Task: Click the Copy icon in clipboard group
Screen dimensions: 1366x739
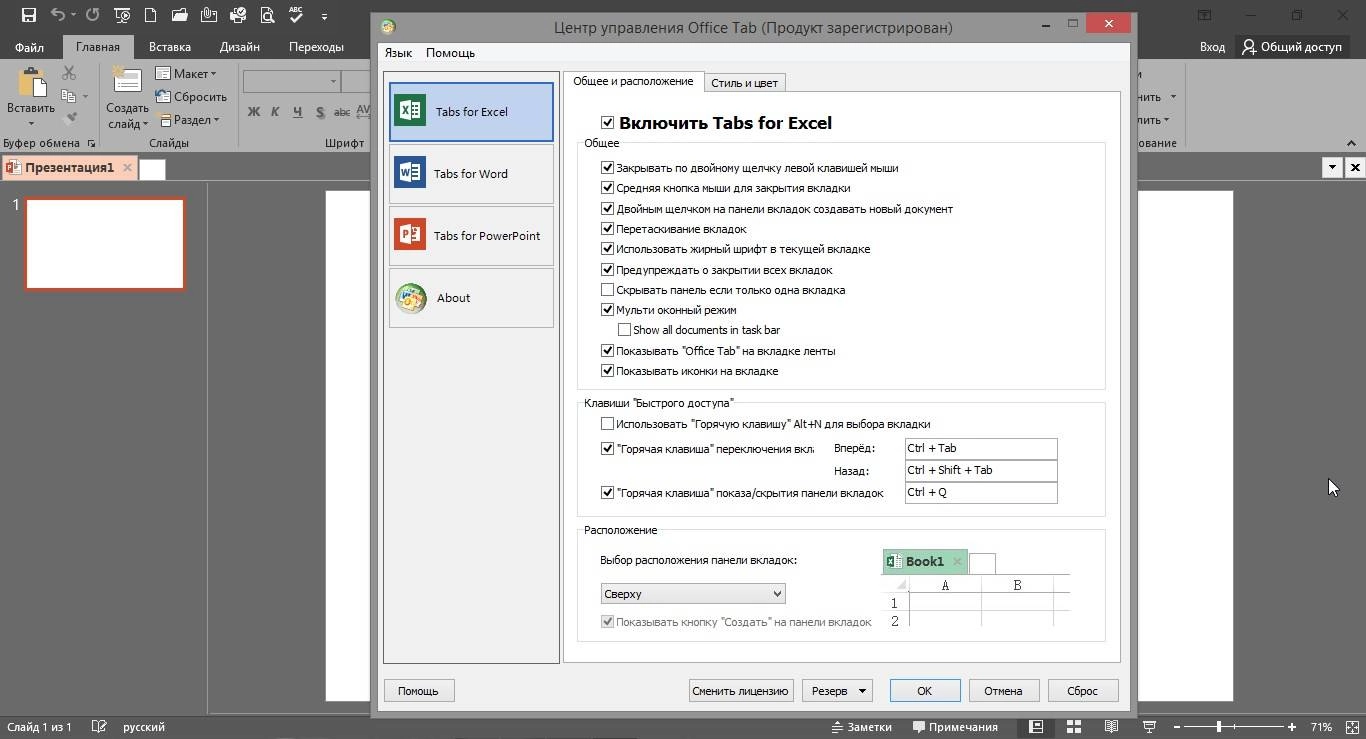Action: click(x=69, y=96)
